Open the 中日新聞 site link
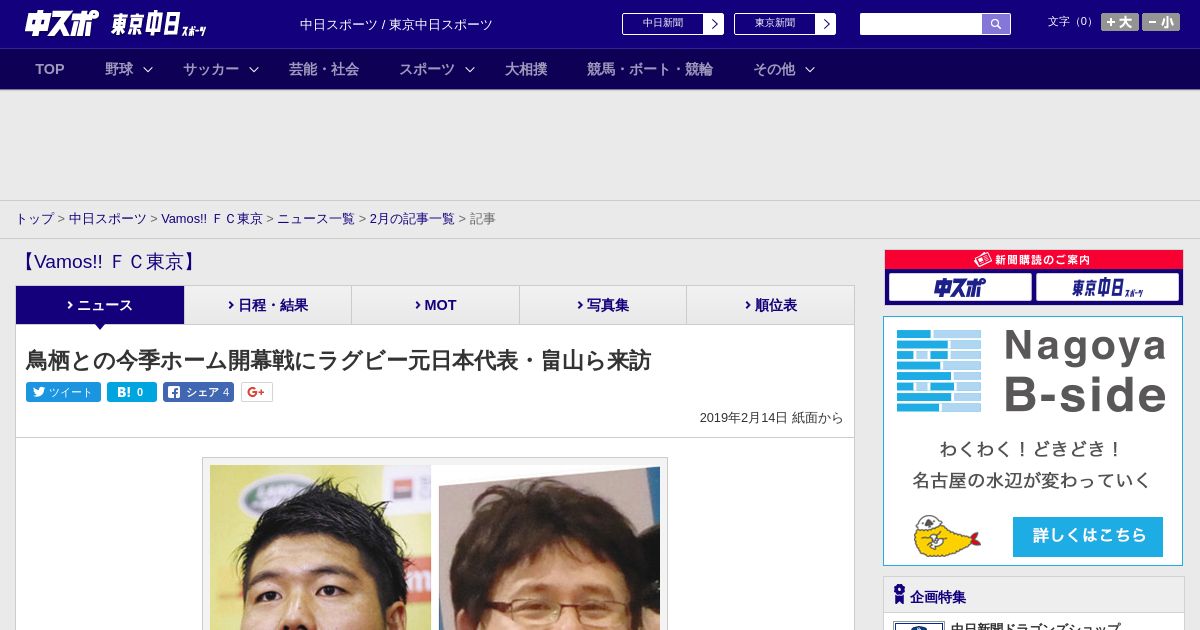The width and height of the screenshot is (1200, 630). 663,23
